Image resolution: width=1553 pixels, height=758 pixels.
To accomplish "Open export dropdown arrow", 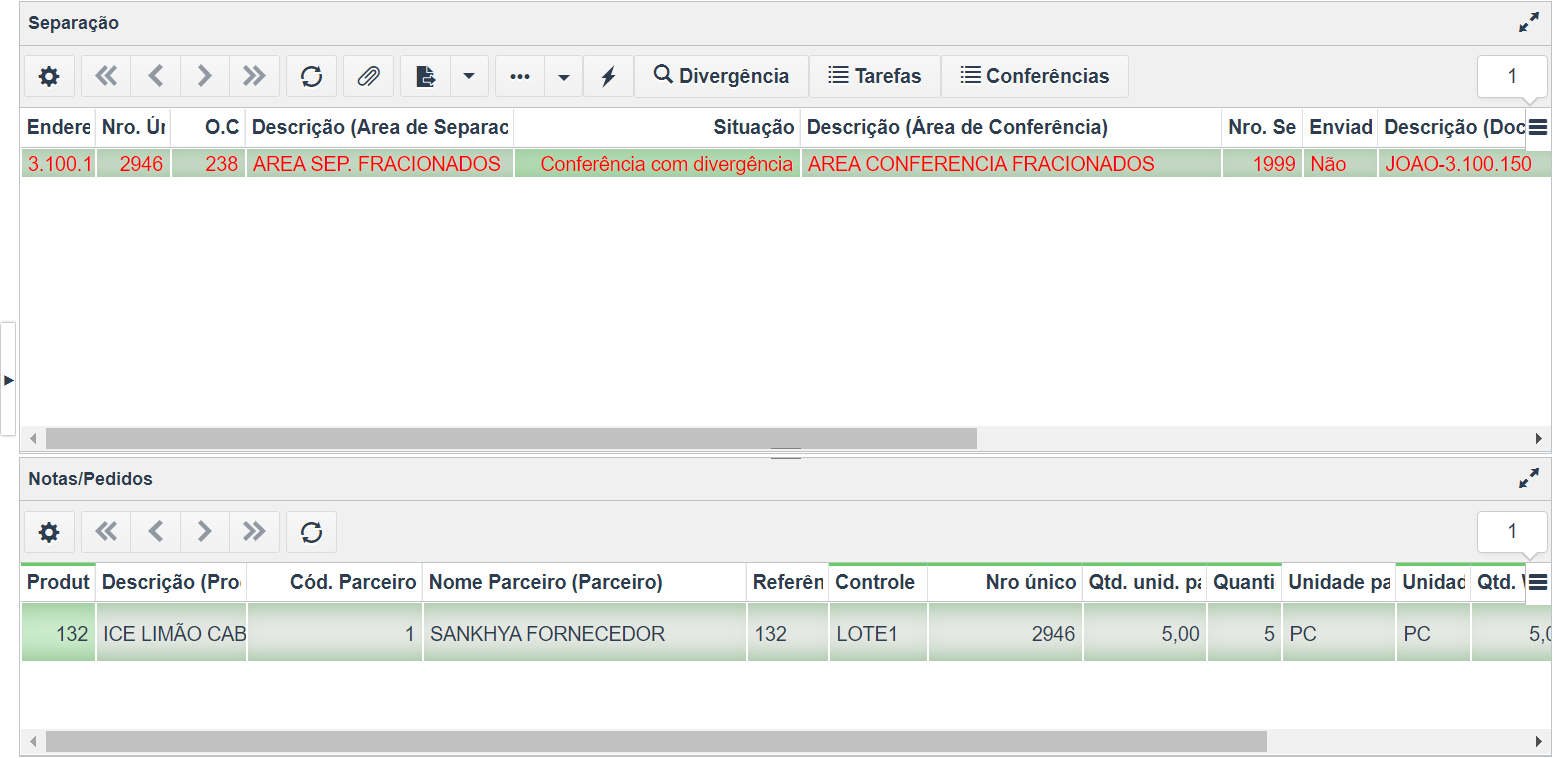I will click(469, 76).
